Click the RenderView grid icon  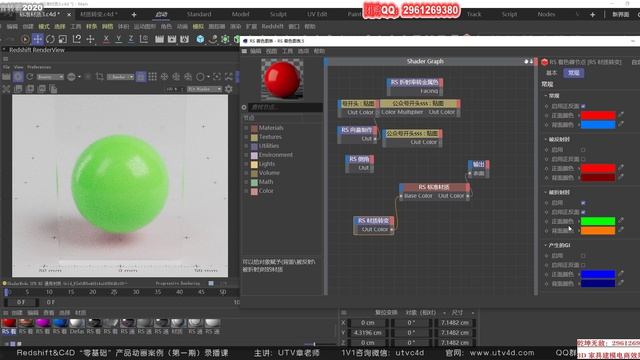point(153,77)
